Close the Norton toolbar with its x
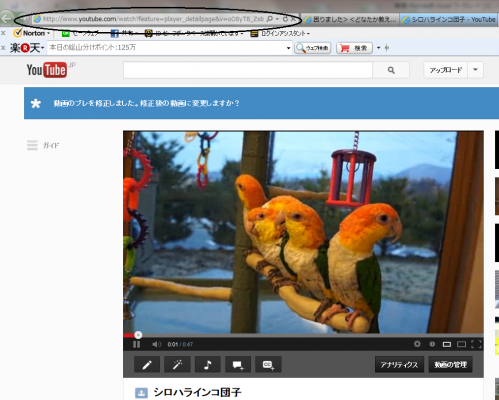The height and width of the screenshot is (400, 499). pos(3,33)
